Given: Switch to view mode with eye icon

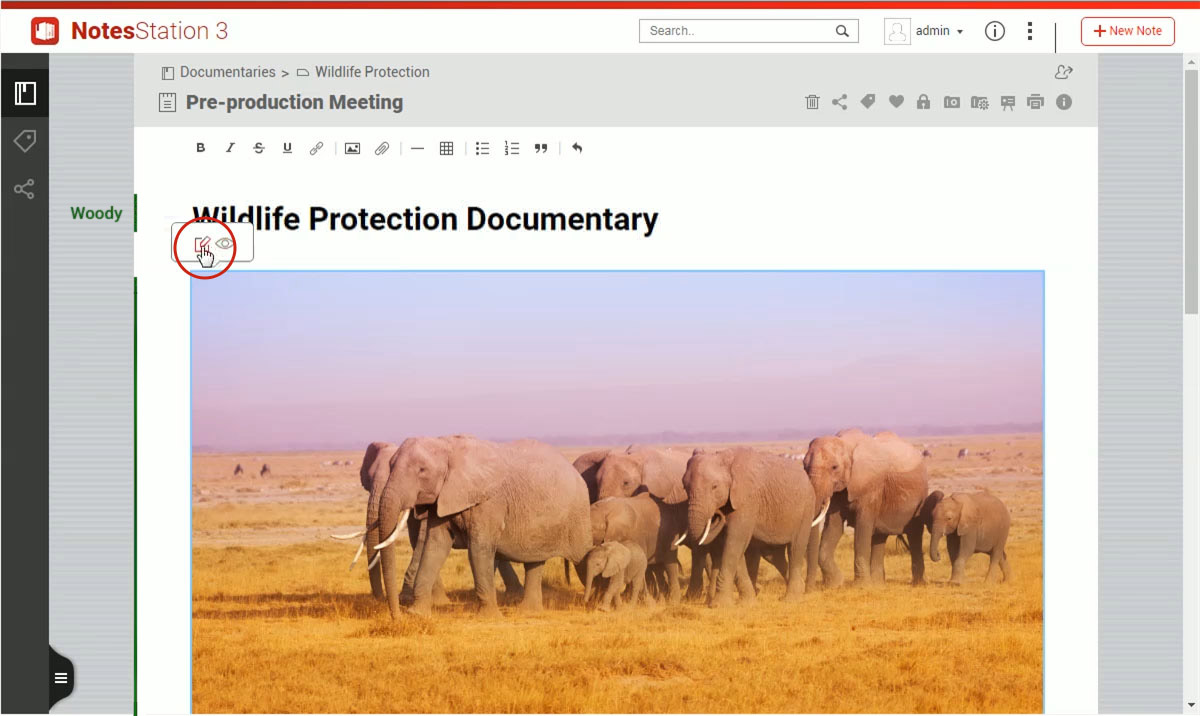Looking at the screenshot, I should (225, 243).
